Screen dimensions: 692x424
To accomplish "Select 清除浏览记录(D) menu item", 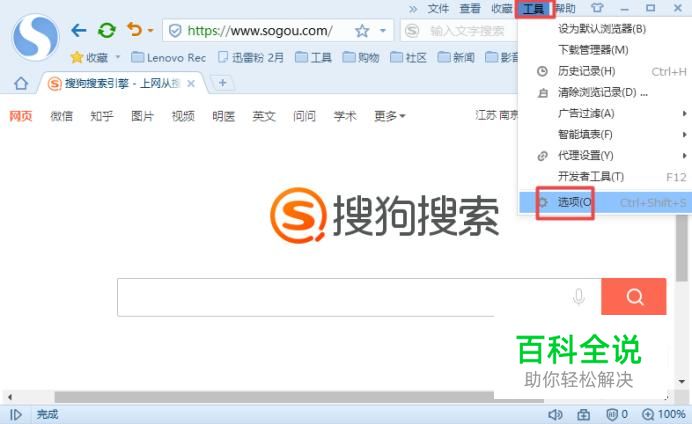I will point(605,92).
